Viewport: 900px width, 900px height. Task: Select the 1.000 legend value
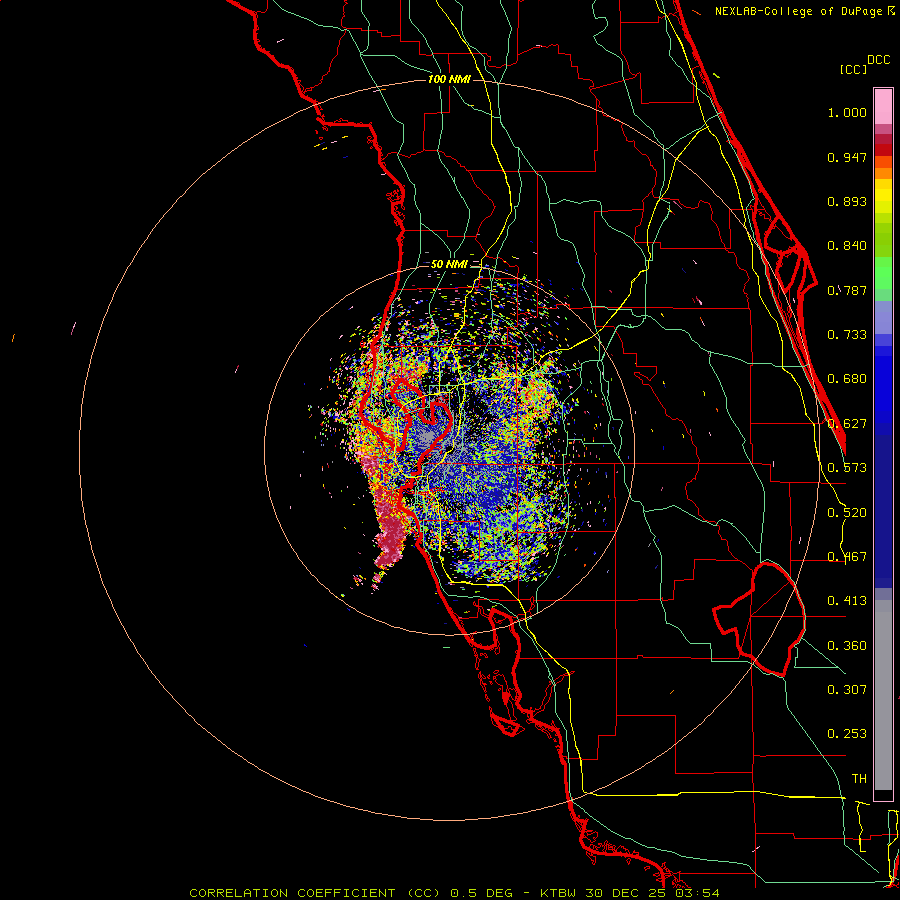coord(847,112)
